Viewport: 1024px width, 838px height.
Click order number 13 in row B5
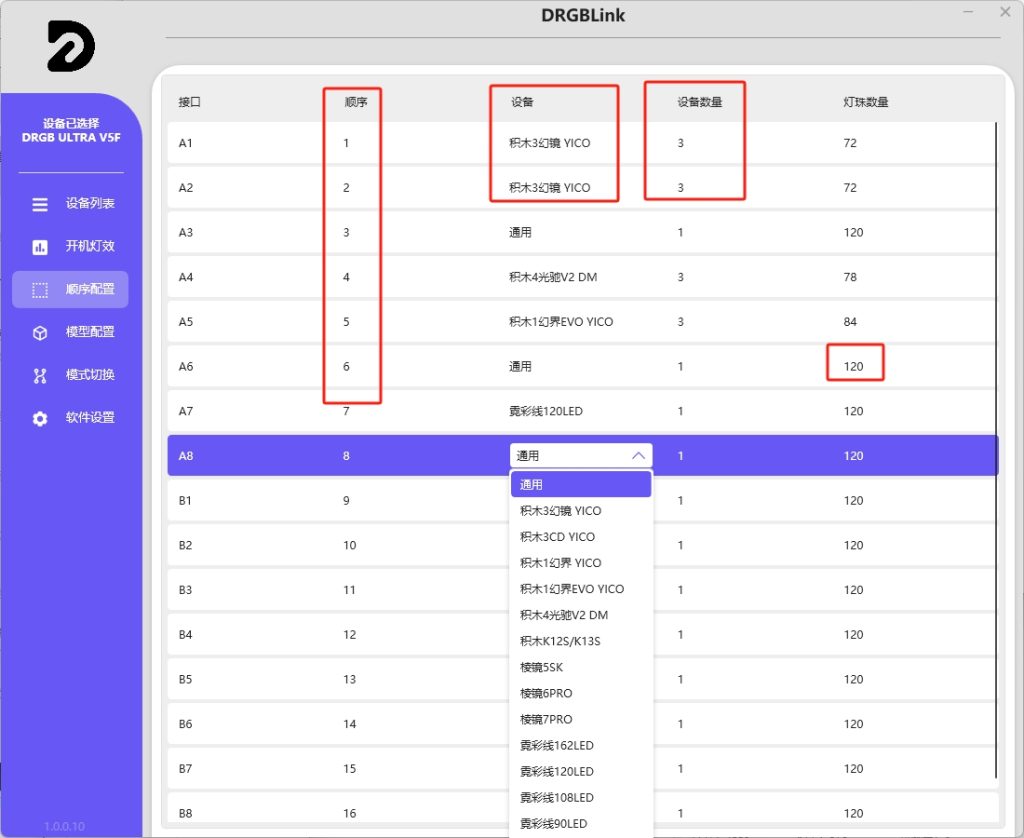point(349,679)
